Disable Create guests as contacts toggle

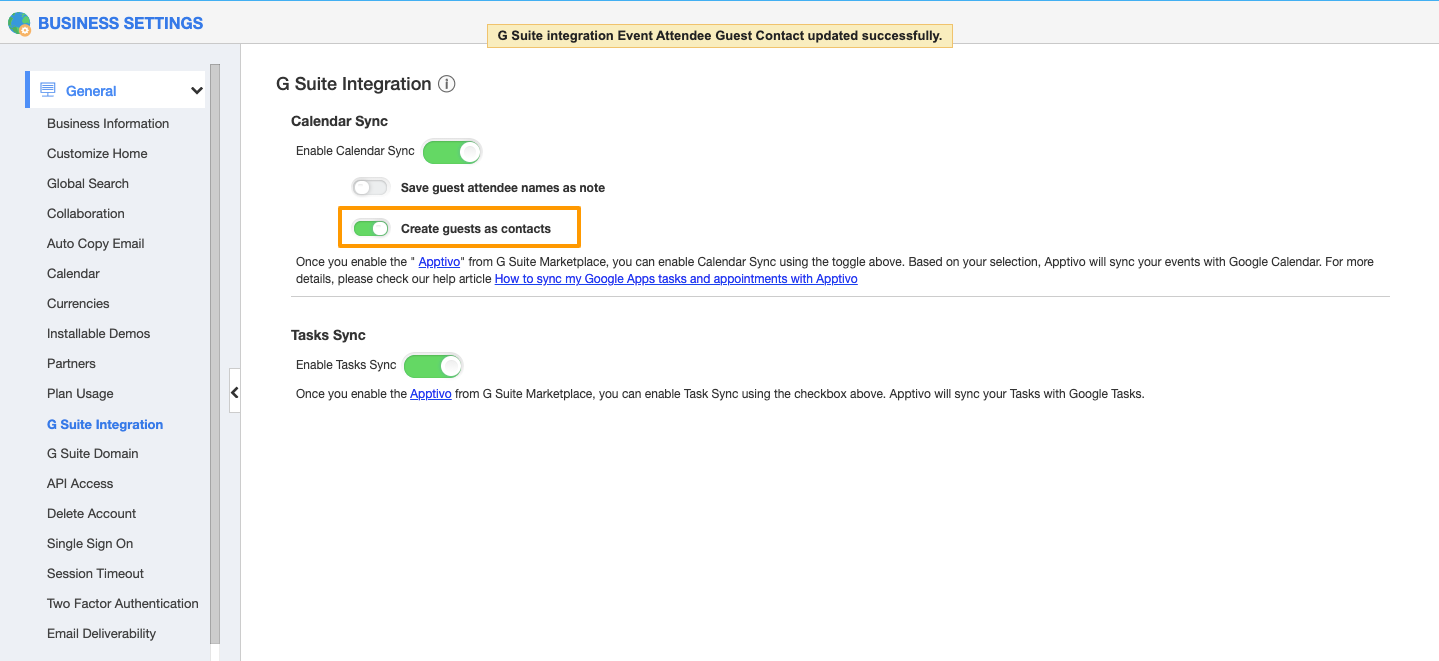click(x=371, y=228)
